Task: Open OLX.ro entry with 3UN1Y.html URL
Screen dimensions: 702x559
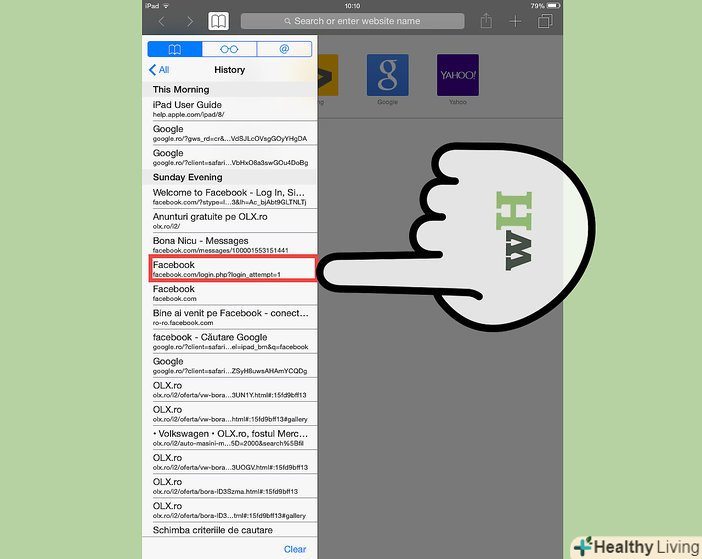Action: (x=230, y=390)
